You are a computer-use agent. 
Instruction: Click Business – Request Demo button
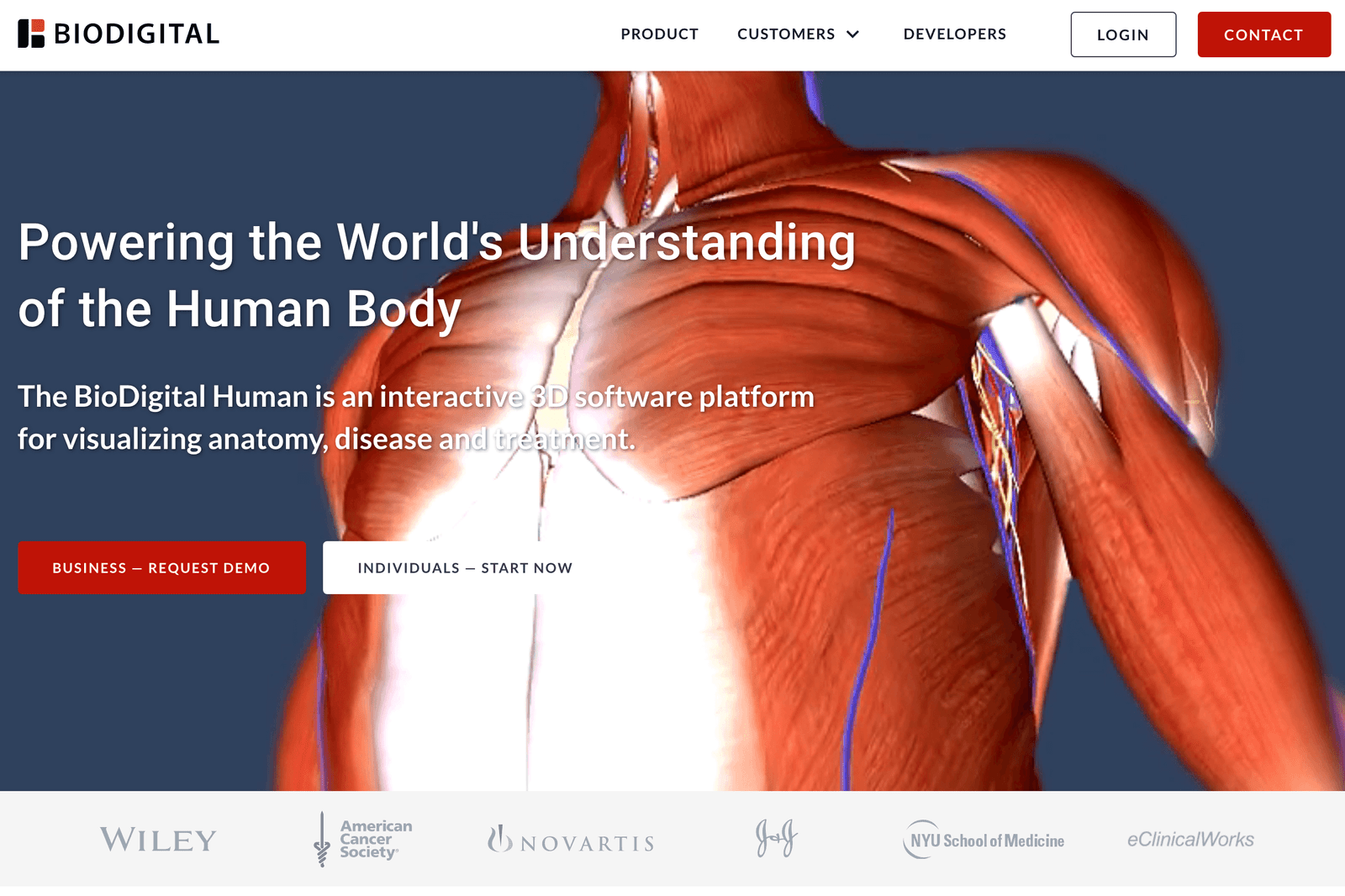click(x=161, y=567)
